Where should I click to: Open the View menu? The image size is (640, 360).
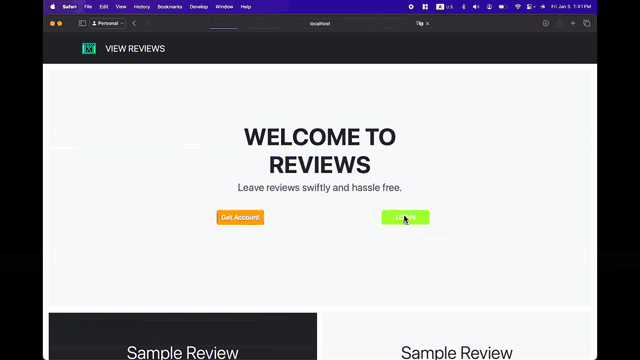pyautogui.click(x=121, y=7)
